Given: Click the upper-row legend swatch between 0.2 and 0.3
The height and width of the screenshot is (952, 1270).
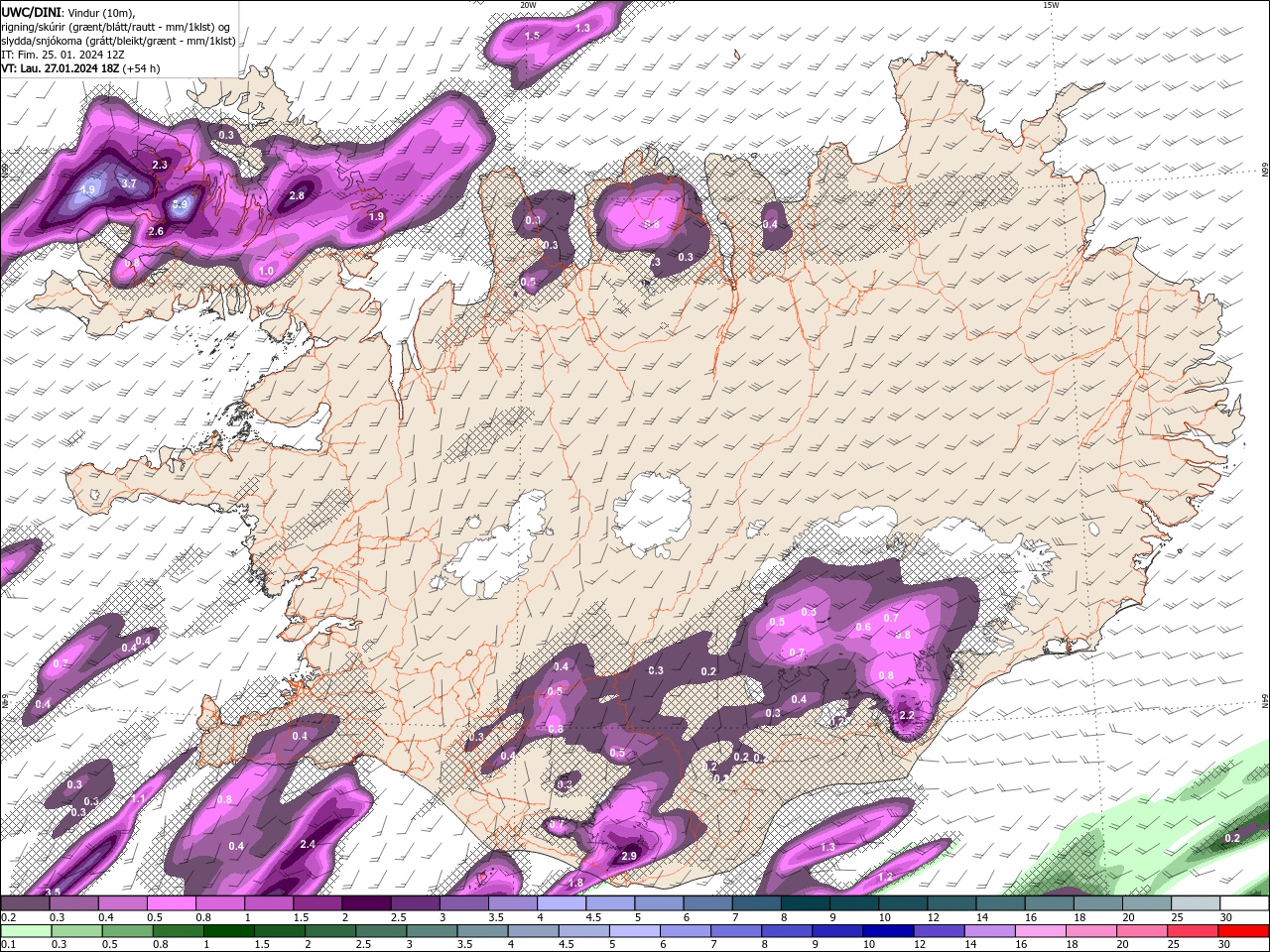Looking at the screenshot, I should tap(25, 903).
